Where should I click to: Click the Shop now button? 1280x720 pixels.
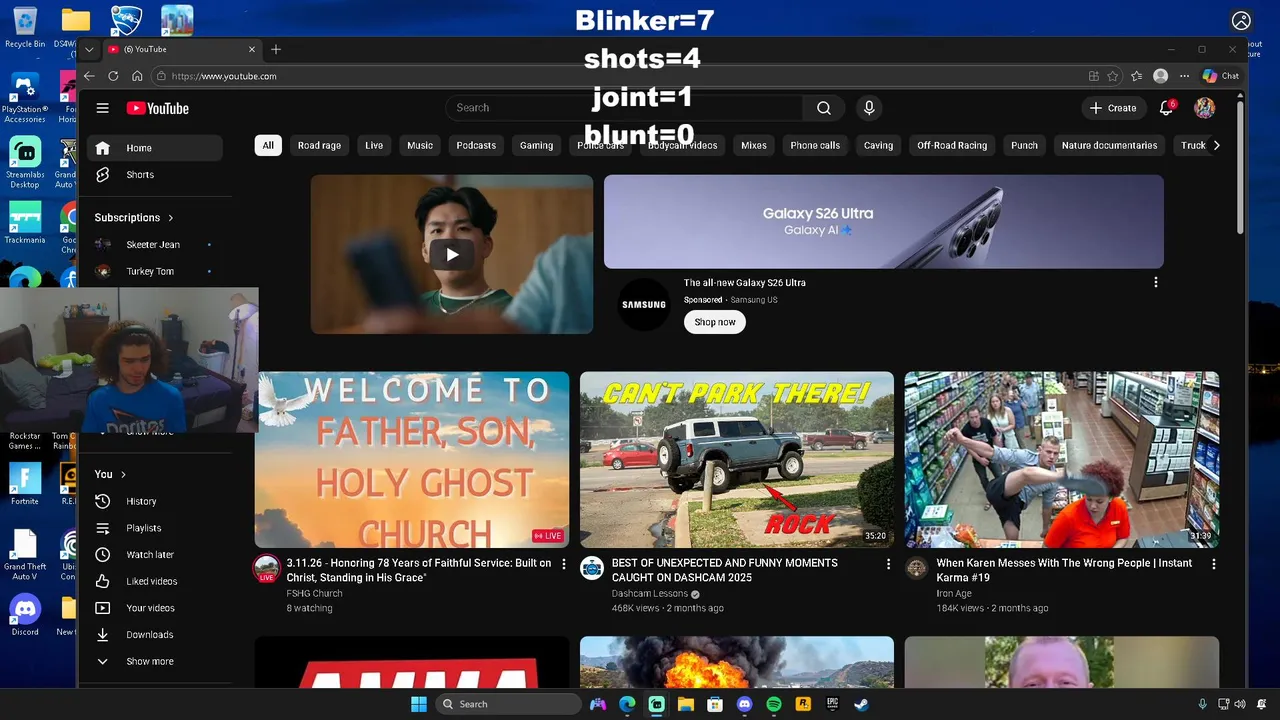[x=715, y=322]
